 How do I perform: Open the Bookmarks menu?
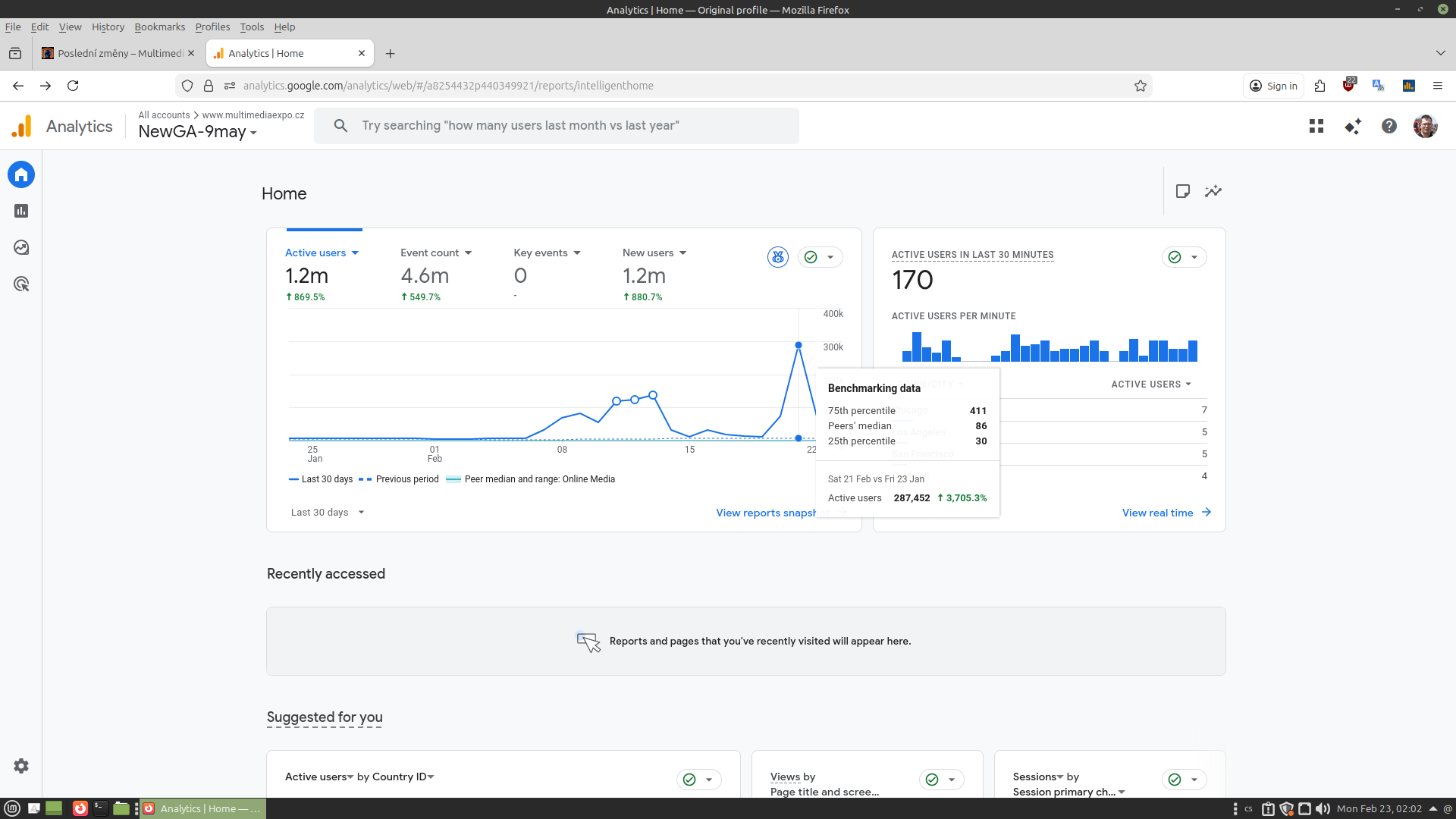[159, 27]
